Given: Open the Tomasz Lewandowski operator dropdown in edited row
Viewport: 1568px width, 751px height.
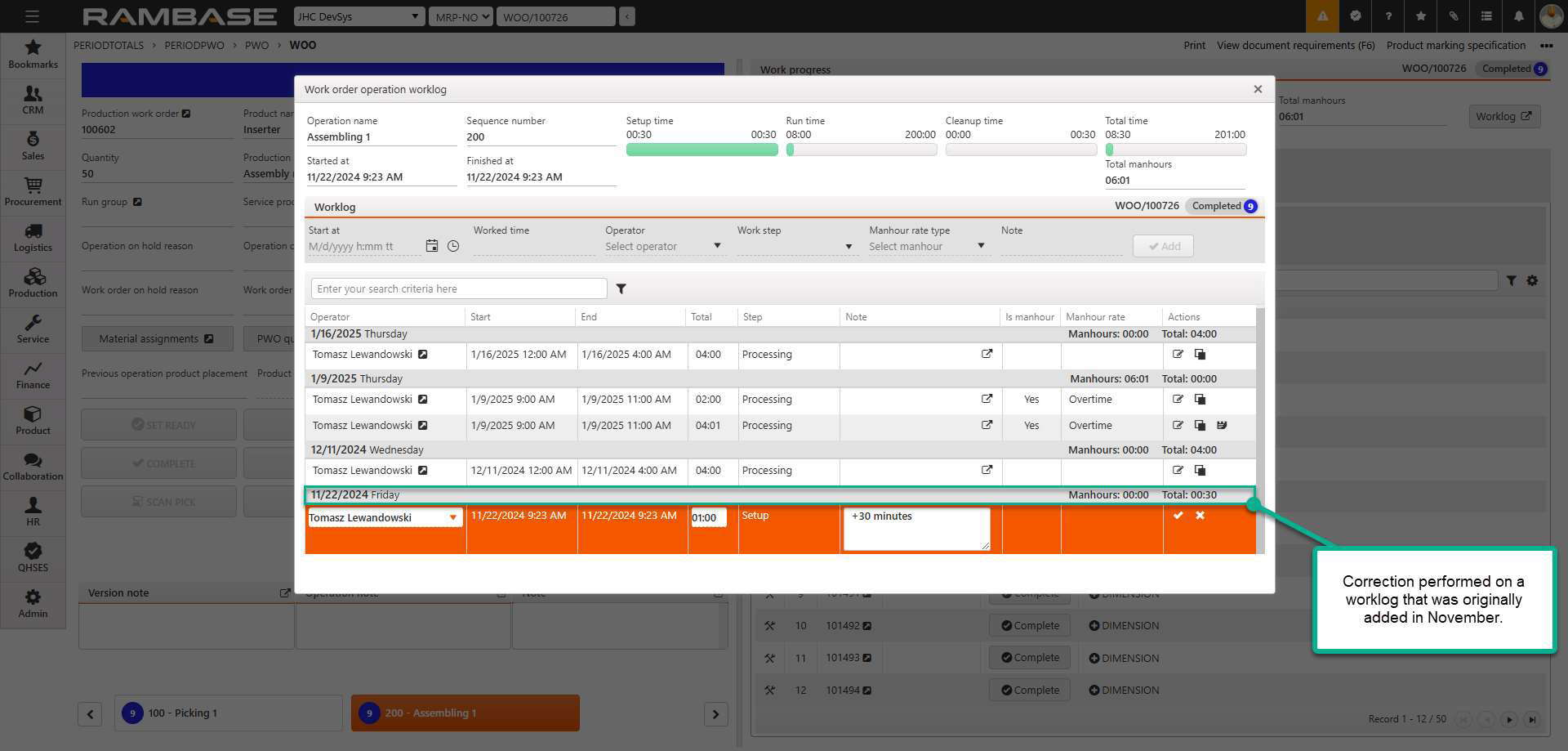Looking at the screenshot, I should click(452, 517).
